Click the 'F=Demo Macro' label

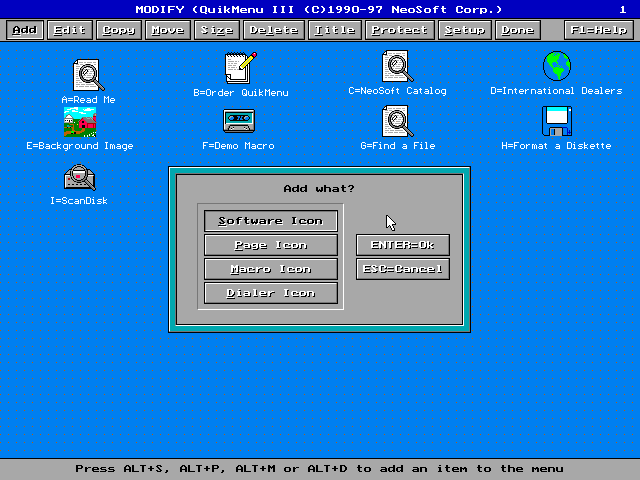(x=238, y=146)
